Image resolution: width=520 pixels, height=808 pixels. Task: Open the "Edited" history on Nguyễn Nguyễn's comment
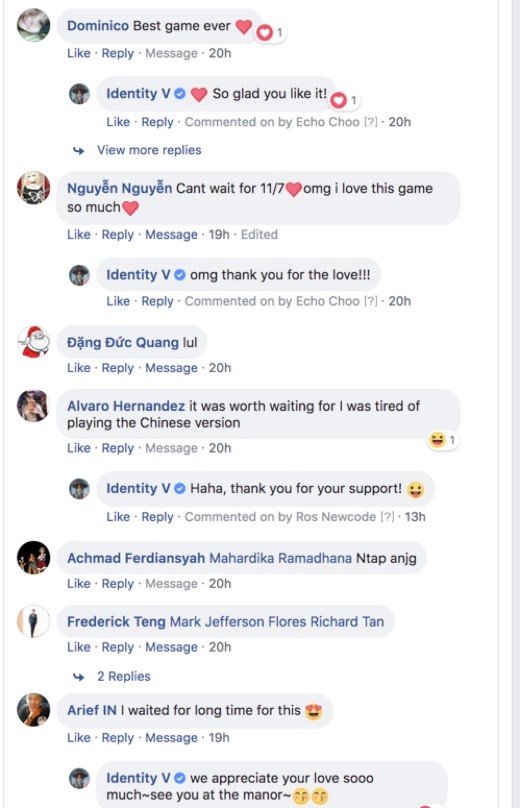259,234
